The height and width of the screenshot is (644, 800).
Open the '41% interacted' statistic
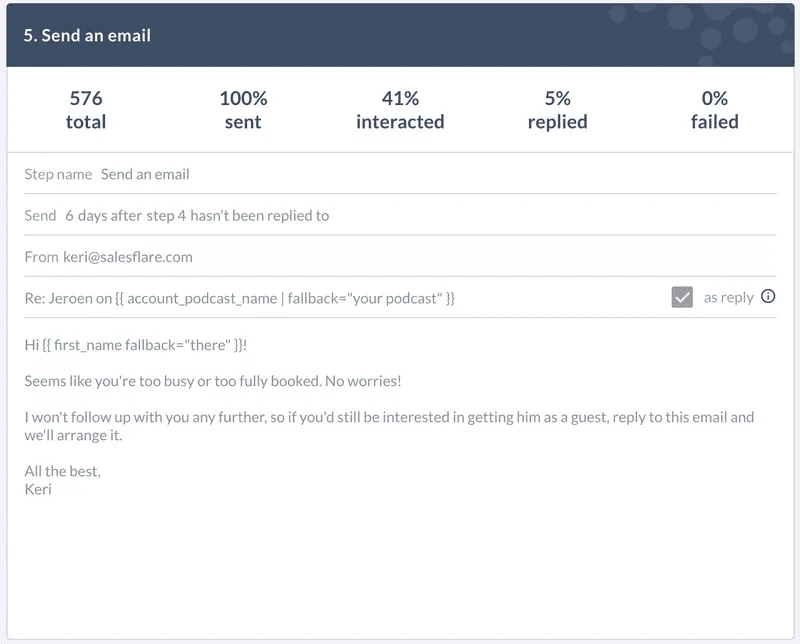(x=400, y=110)
